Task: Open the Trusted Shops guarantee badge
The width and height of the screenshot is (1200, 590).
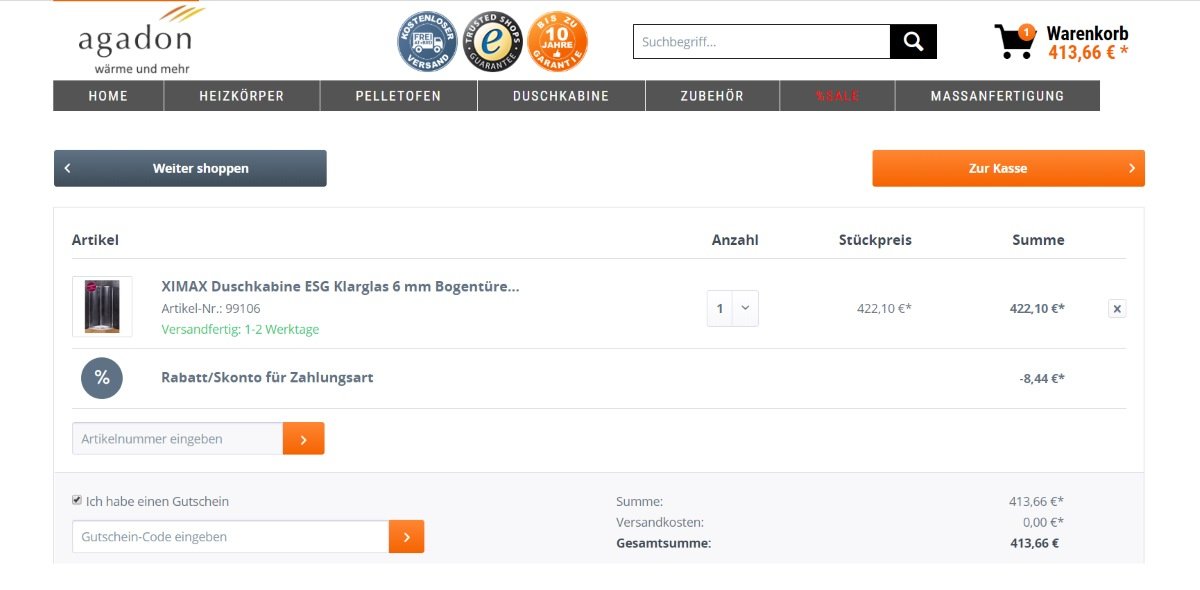Action: 492,42
